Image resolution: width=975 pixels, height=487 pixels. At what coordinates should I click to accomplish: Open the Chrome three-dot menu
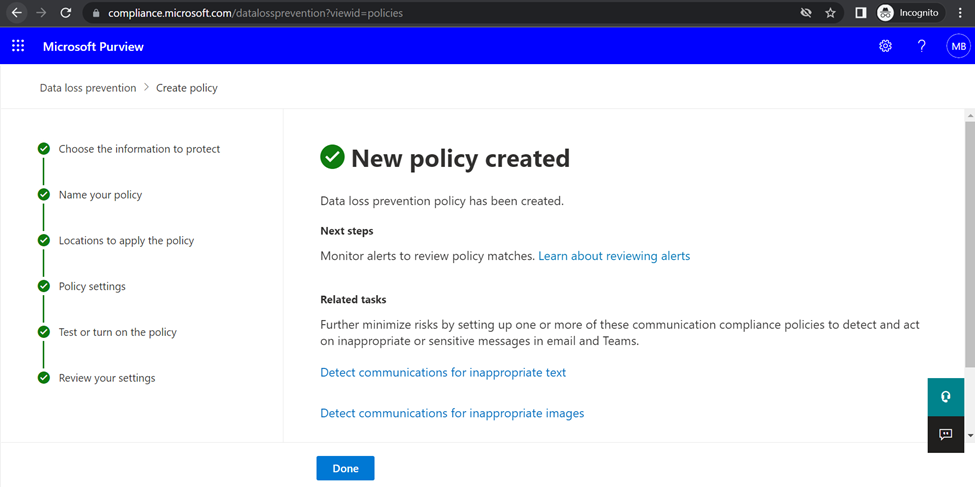[x=961, y=12]
